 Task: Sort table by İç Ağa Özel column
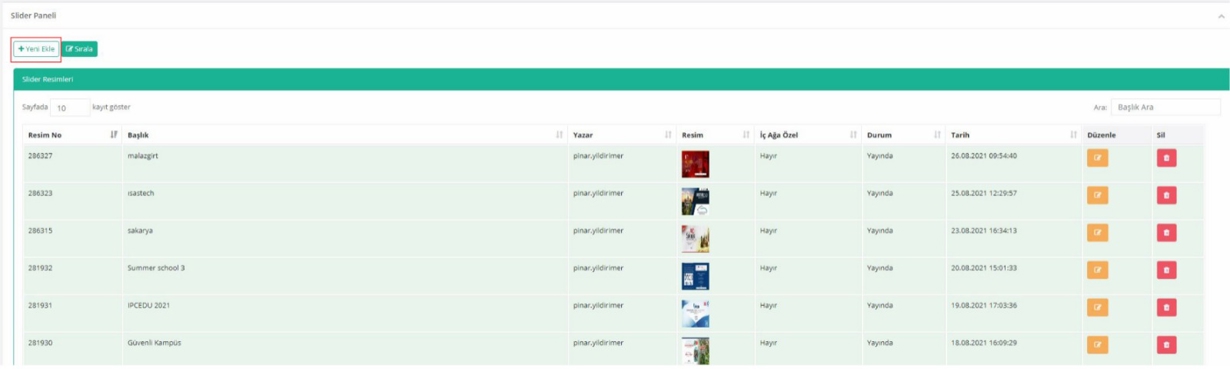(808, 134)
